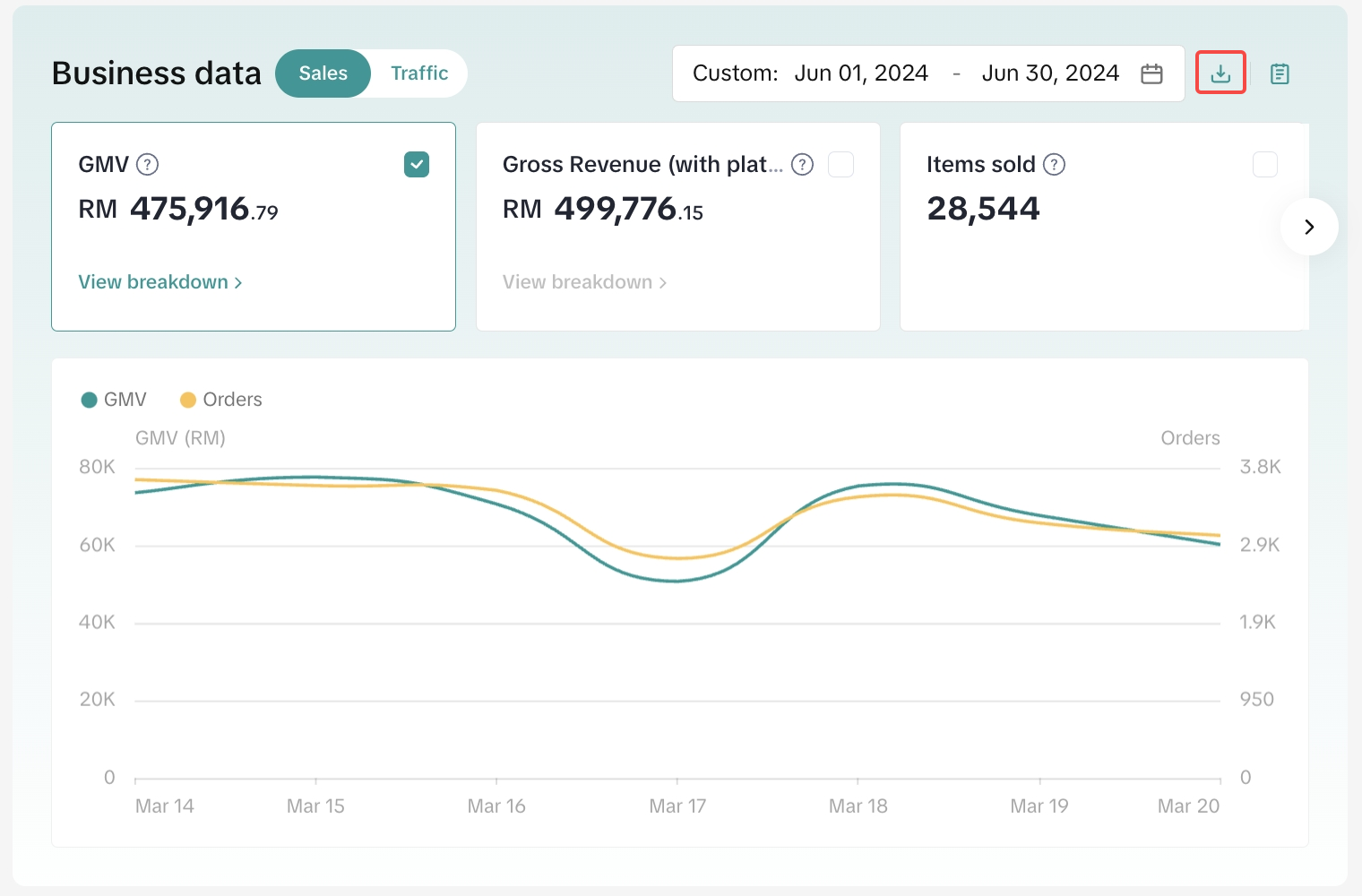Image resolution: width=1362 pixels, height=896 pixels.
Task: Switch to the Traffic tab
Action: (419, 73)
